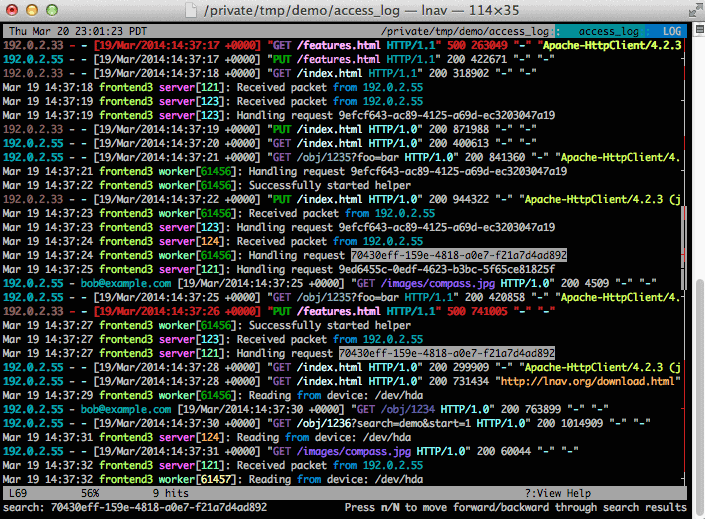Image resolution: width=705 pixels, height=519 pixels.
Task: Click the scrollbar thumb on the right edge
Action: (x=700, y=396)
